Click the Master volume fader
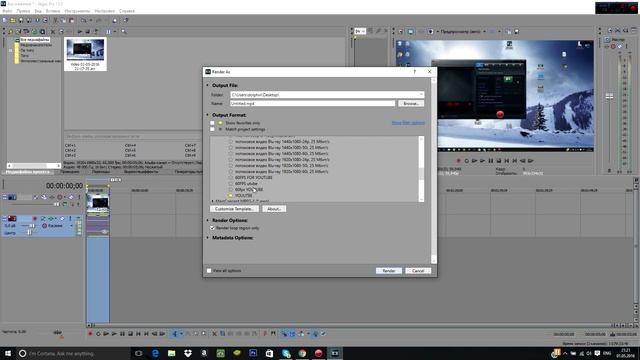Screen dimensions: 640x360 pyautogui.click(x=609, y=96)
